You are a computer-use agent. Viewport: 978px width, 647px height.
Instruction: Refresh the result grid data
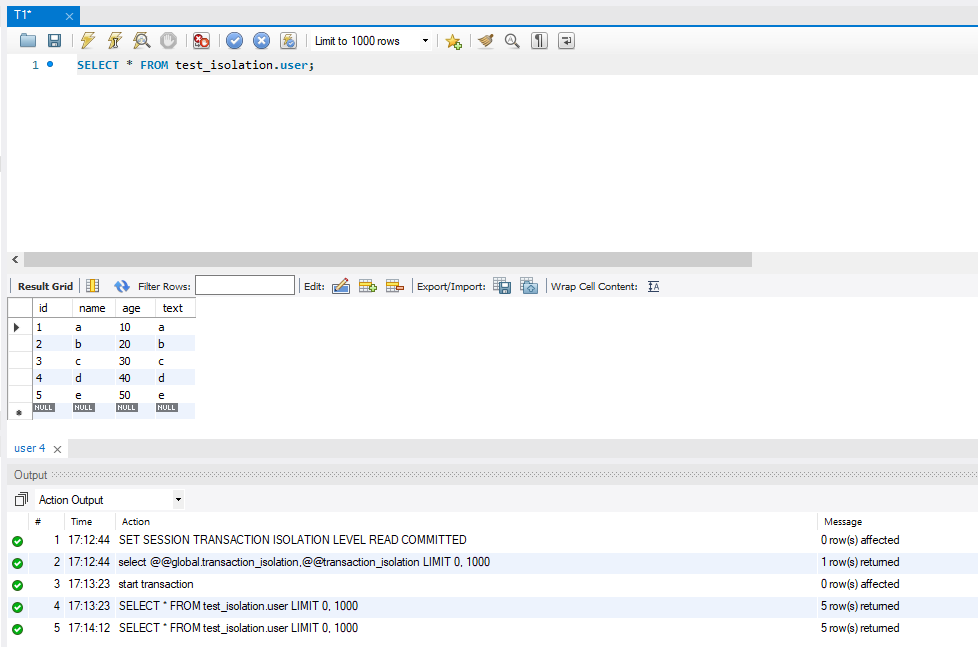(122, 286)
